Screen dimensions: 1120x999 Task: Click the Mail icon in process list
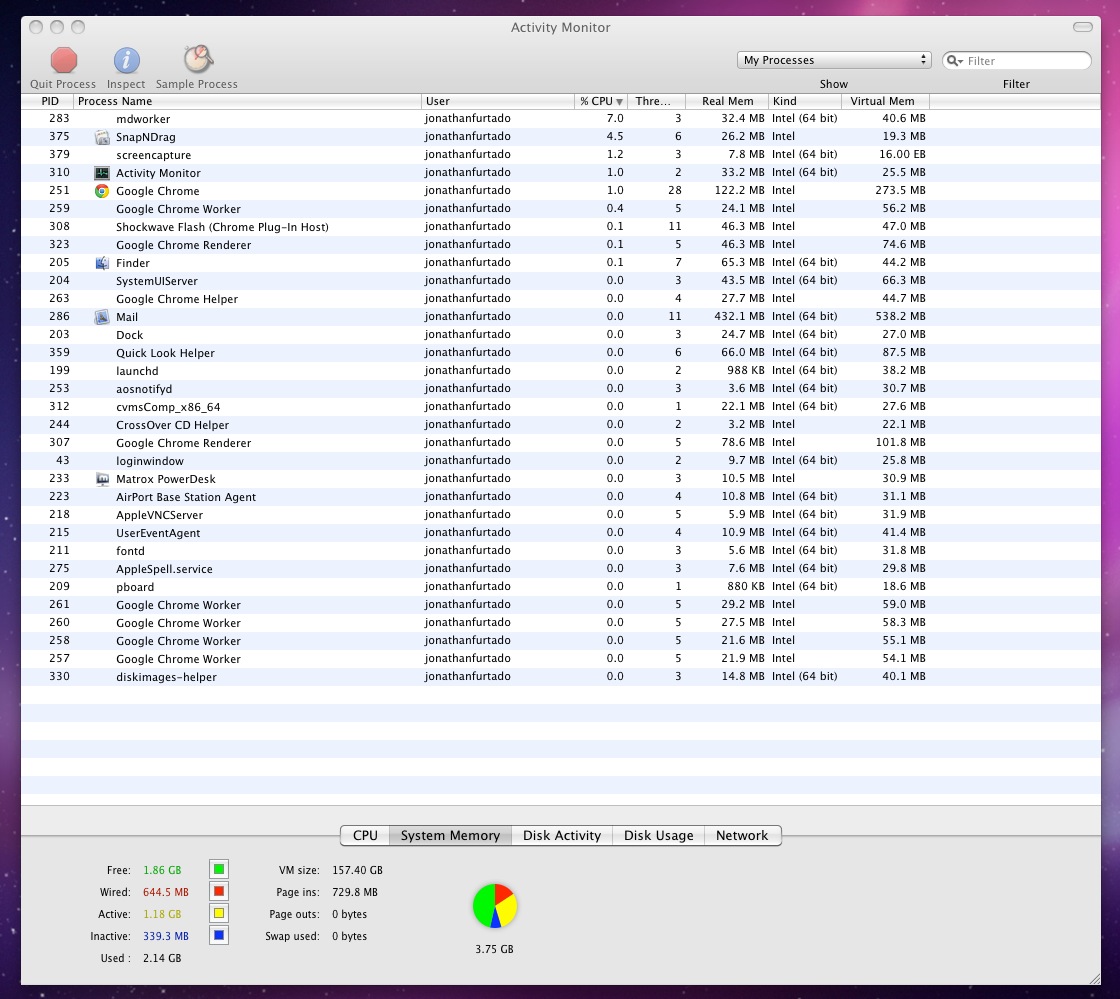(x=102, y=317)
